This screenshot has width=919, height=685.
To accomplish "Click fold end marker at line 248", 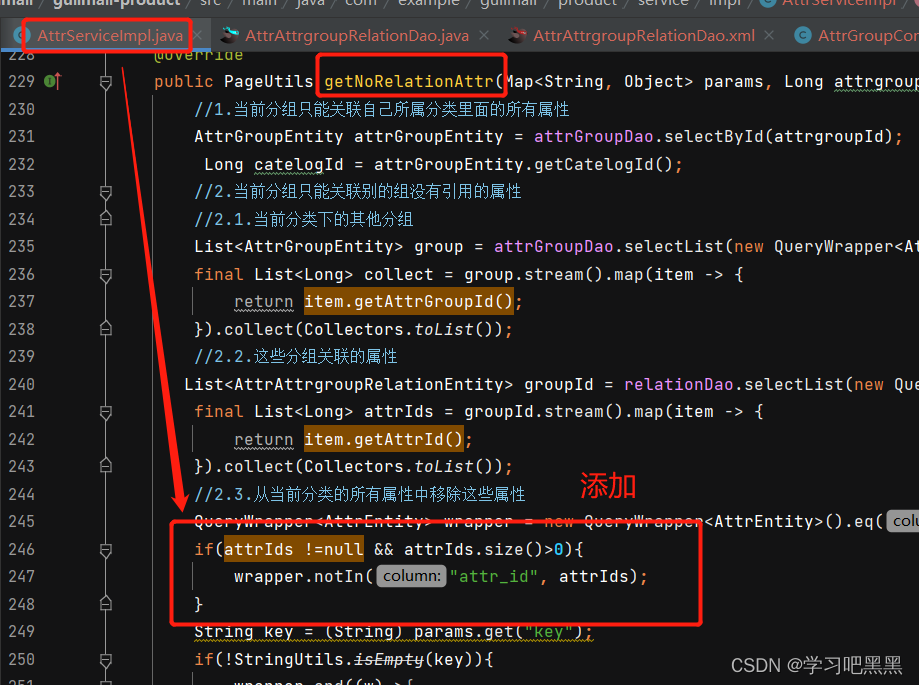I will point(105,604).
